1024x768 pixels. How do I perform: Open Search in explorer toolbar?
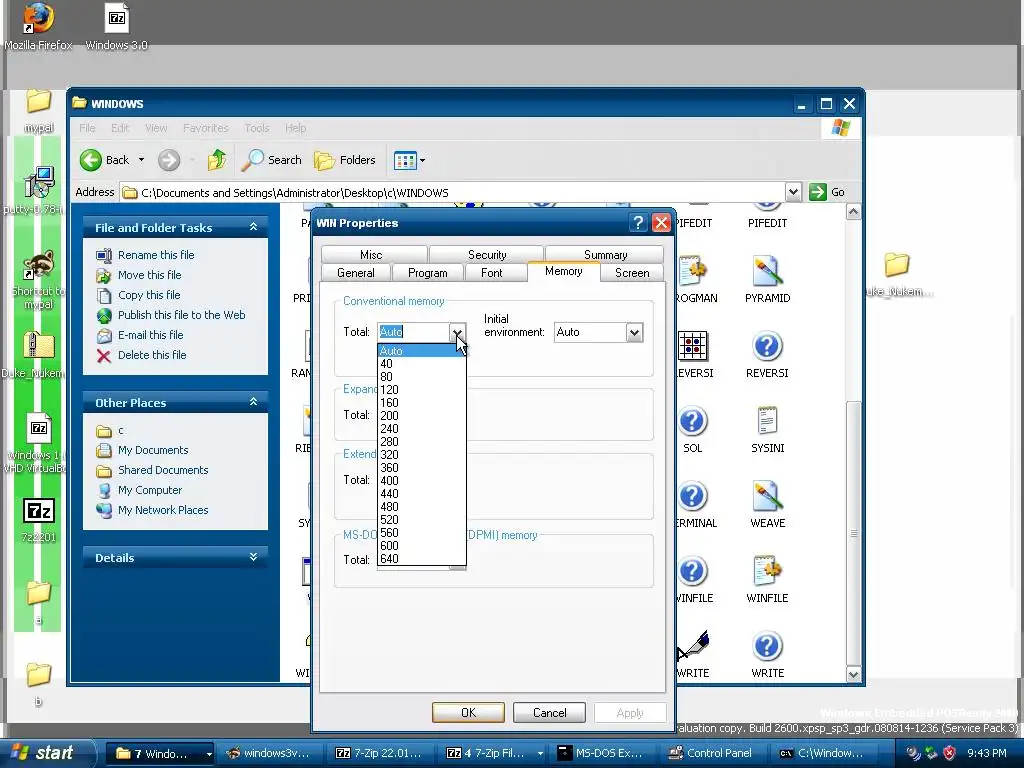tap(272, 160)
